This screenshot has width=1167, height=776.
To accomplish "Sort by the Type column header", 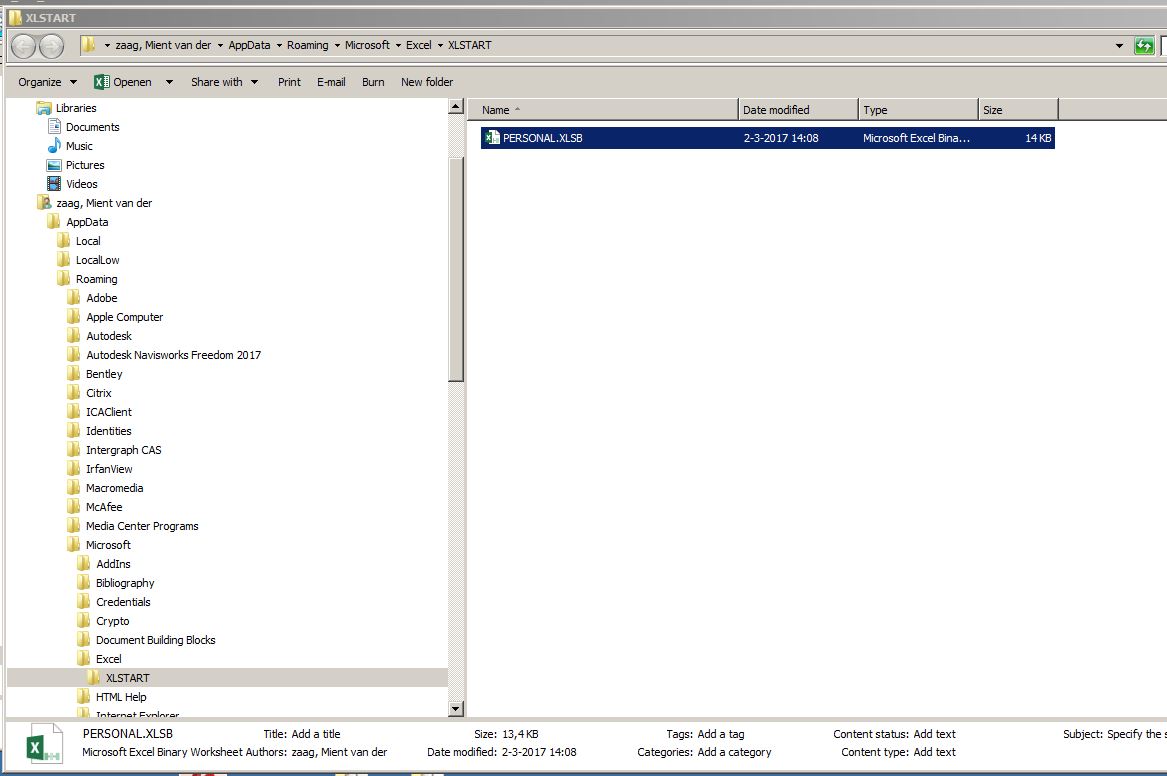I will 918,109.
